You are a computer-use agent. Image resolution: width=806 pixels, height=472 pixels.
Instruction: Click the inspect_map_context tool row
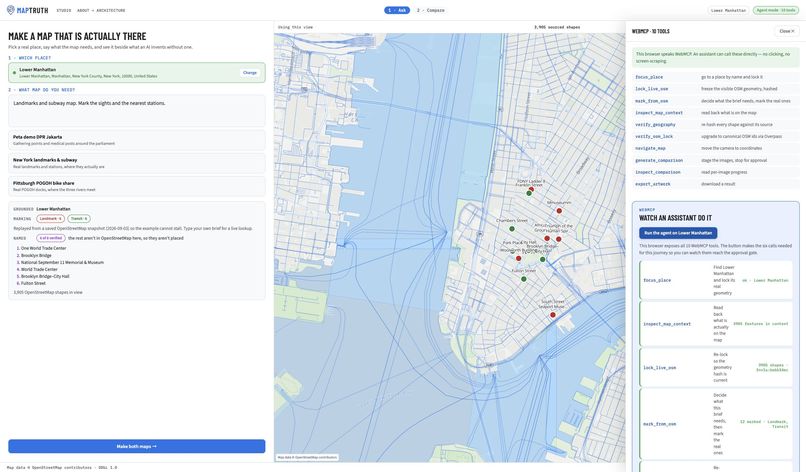pos(716,113)
